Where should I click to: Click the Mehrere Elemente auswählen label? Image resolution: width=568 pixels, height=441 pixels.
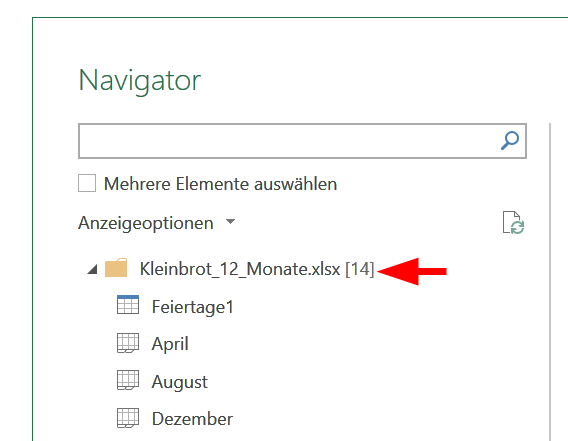coord(221,184)
